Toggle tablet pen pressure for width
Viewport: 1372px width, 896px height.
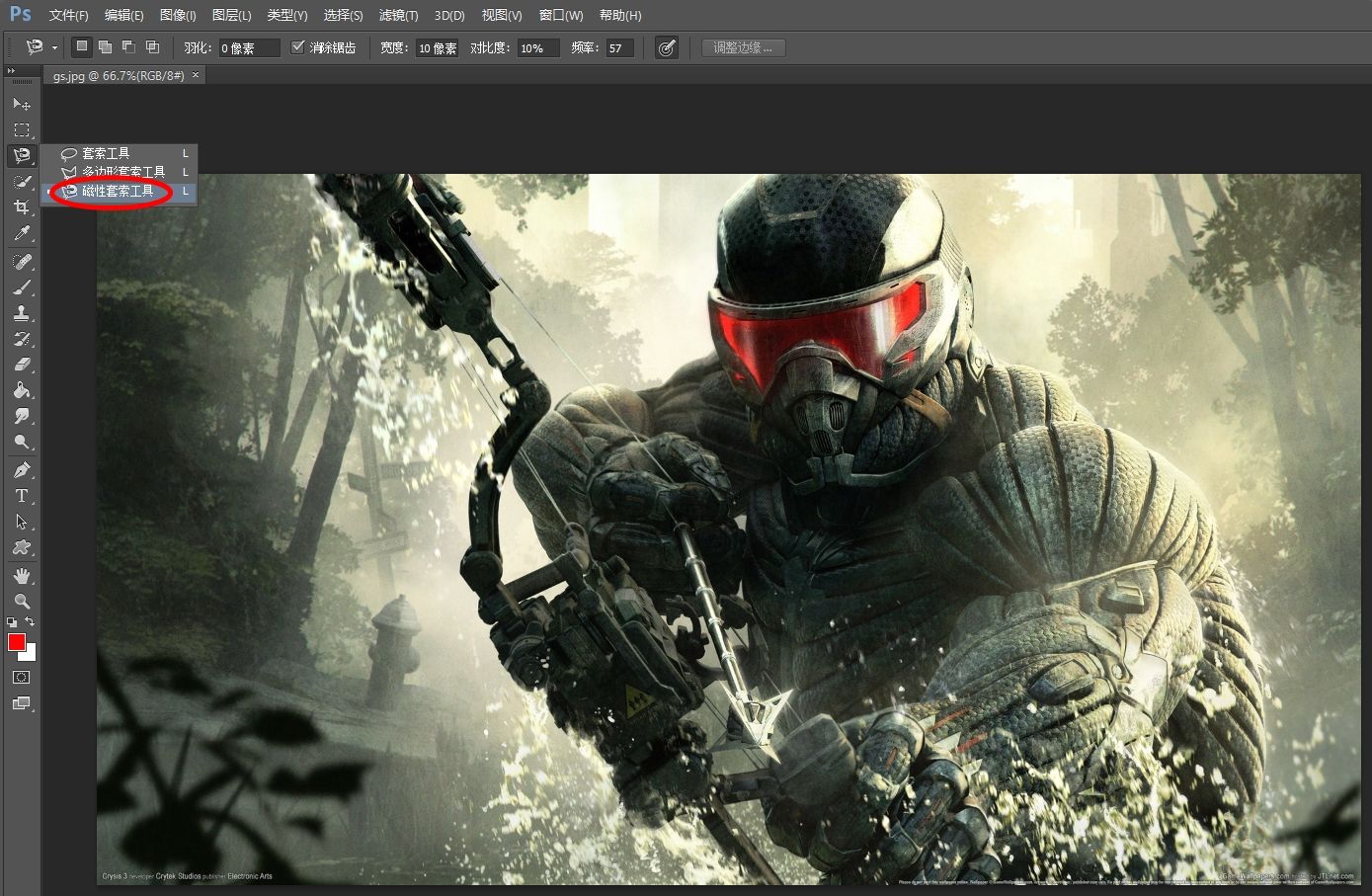[x=667, y=47]
